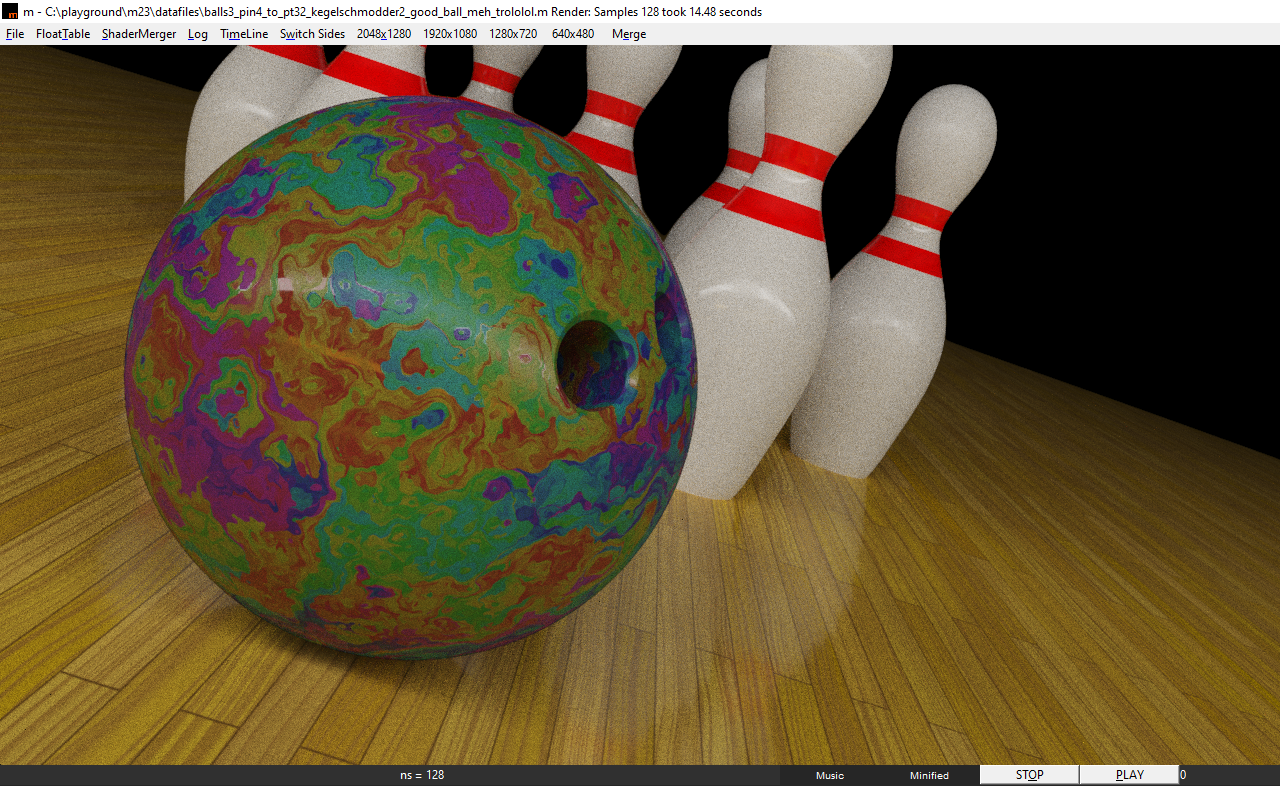The width and height of the screenshot is (1280, 786).
Task: Click the ns = 128 status text
Action: point(422,775)
